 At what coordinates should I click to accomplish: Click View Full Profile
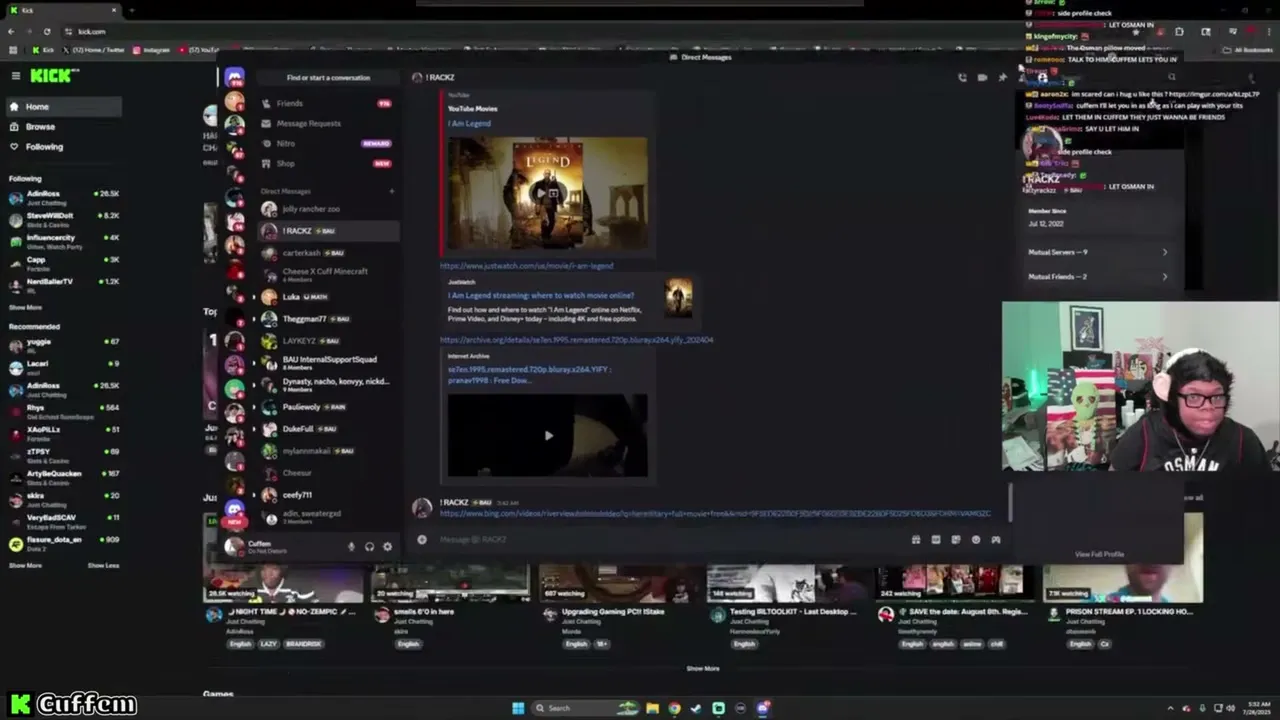tap(1099, 554)
